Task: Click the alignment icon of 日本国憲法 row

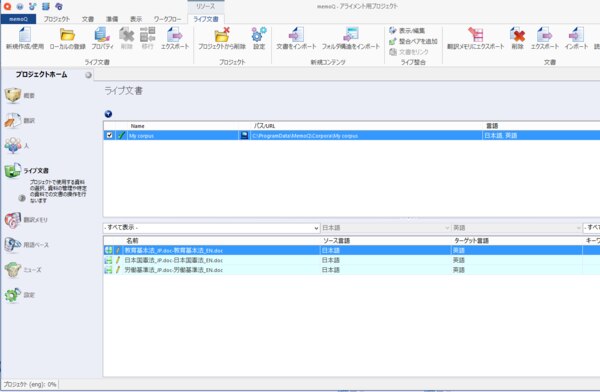Action: (109, 260)
